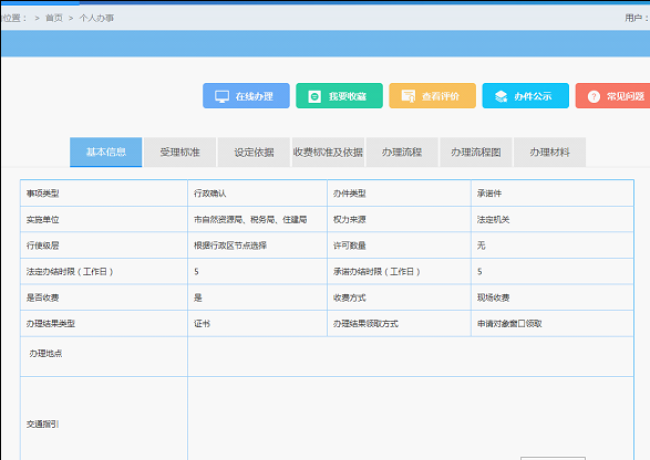The image size is (650, 460).
Task: Click the 查看评价 review icon
Action: [x=408, y=97]
